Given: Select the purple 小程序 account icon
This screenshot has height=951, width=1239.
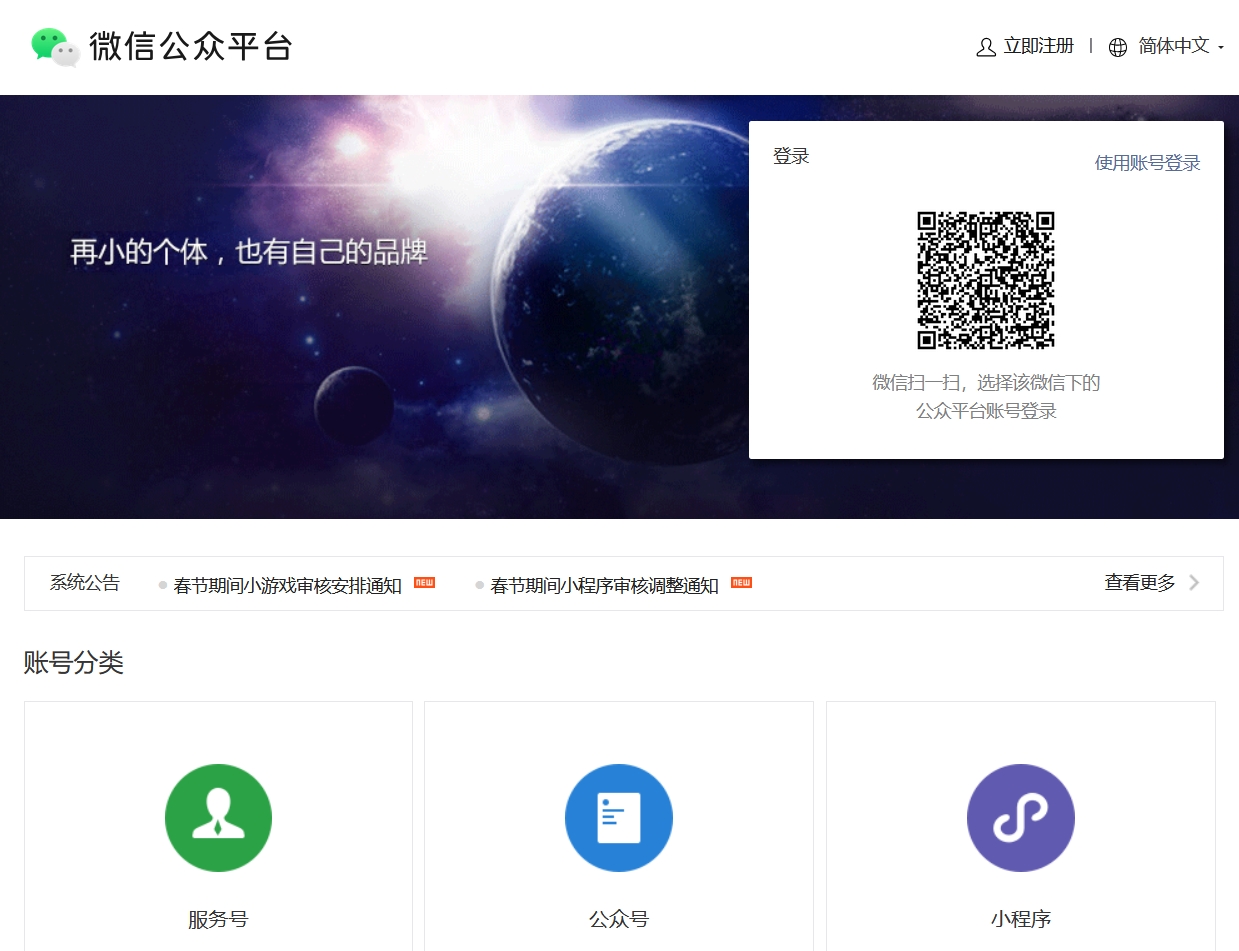Looking at the screenshot, I should (1020, 817).
